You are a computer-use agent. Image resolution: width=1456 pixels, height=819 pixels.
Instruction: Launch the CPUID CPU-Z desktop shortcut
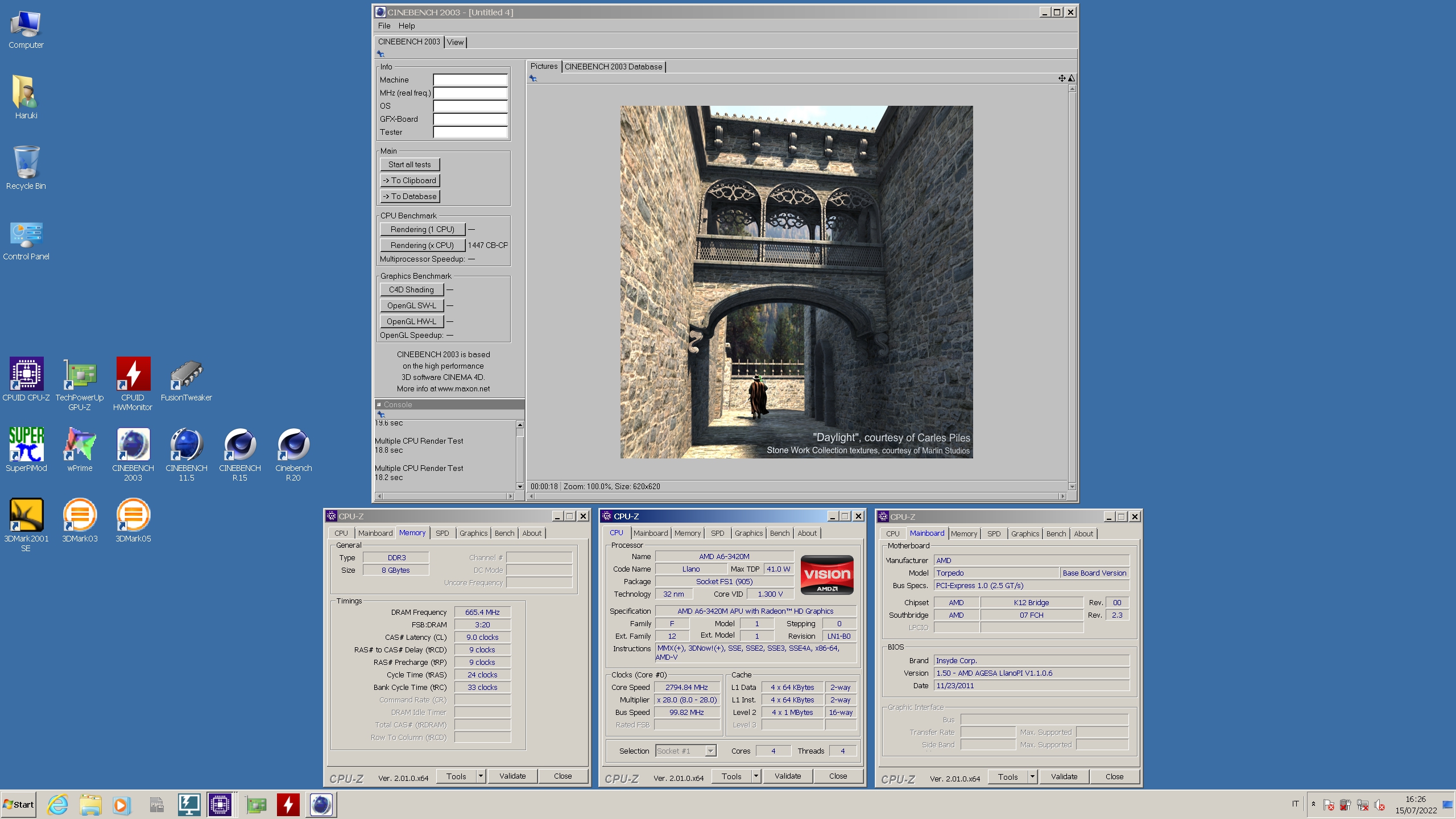tap(26, 379)
